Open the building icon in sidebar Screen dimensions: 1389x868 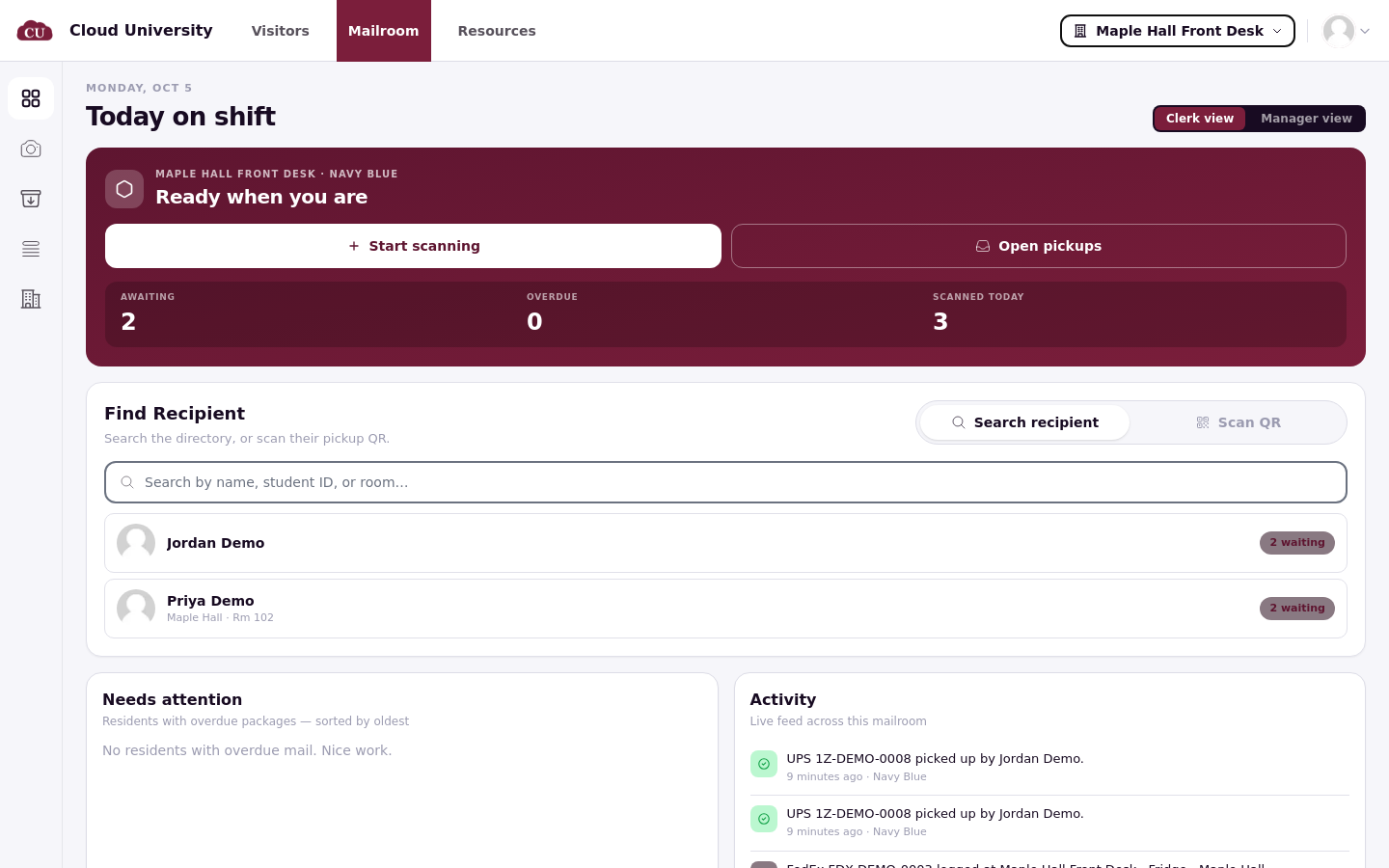(x=31, y=299)
